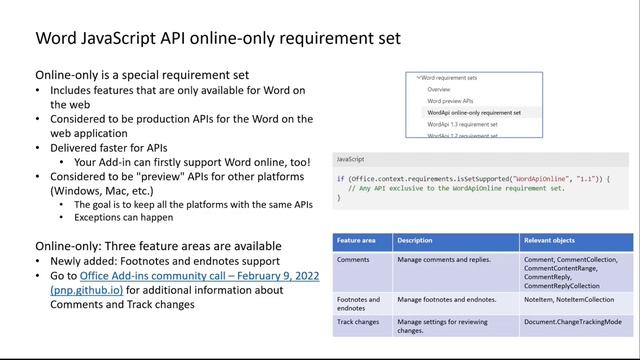Click 'Manage comments and replies.' cell
Screen dimensions: 640x360
[x=456, y=272]
